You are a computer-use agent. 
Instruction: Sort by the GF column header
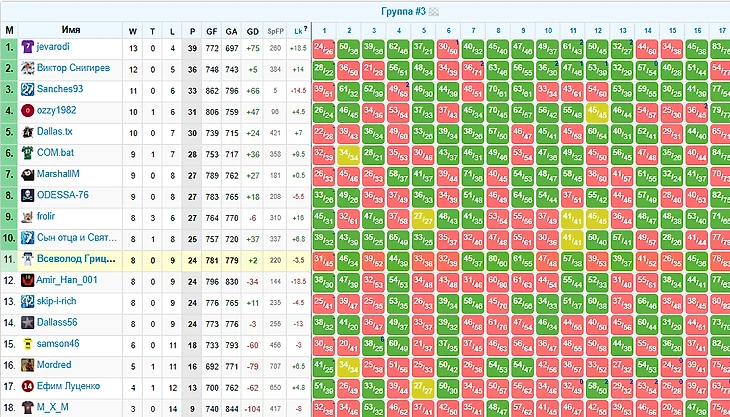click(x=212, y=32)
